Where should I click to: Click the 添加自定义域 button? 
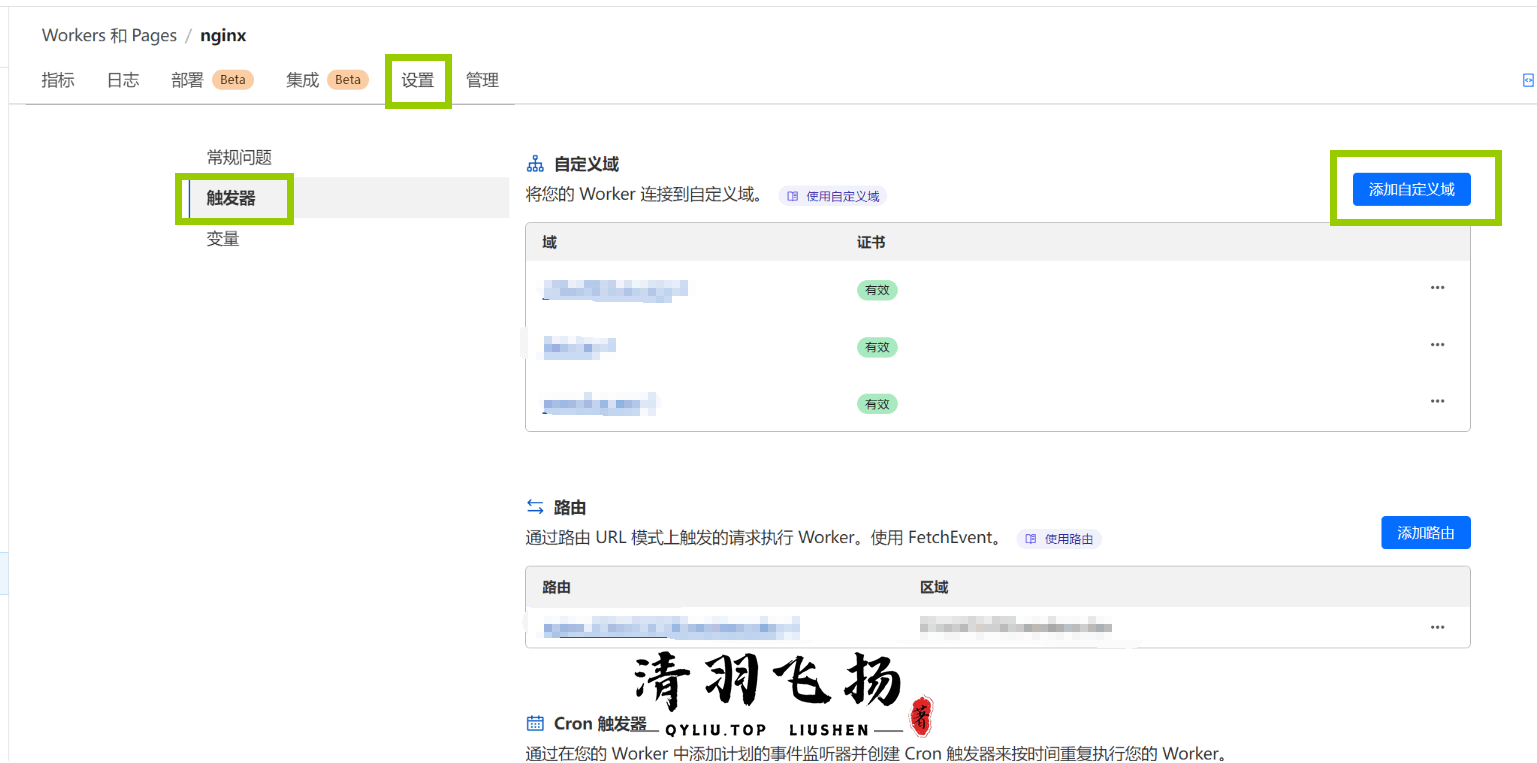point(1411,189)
